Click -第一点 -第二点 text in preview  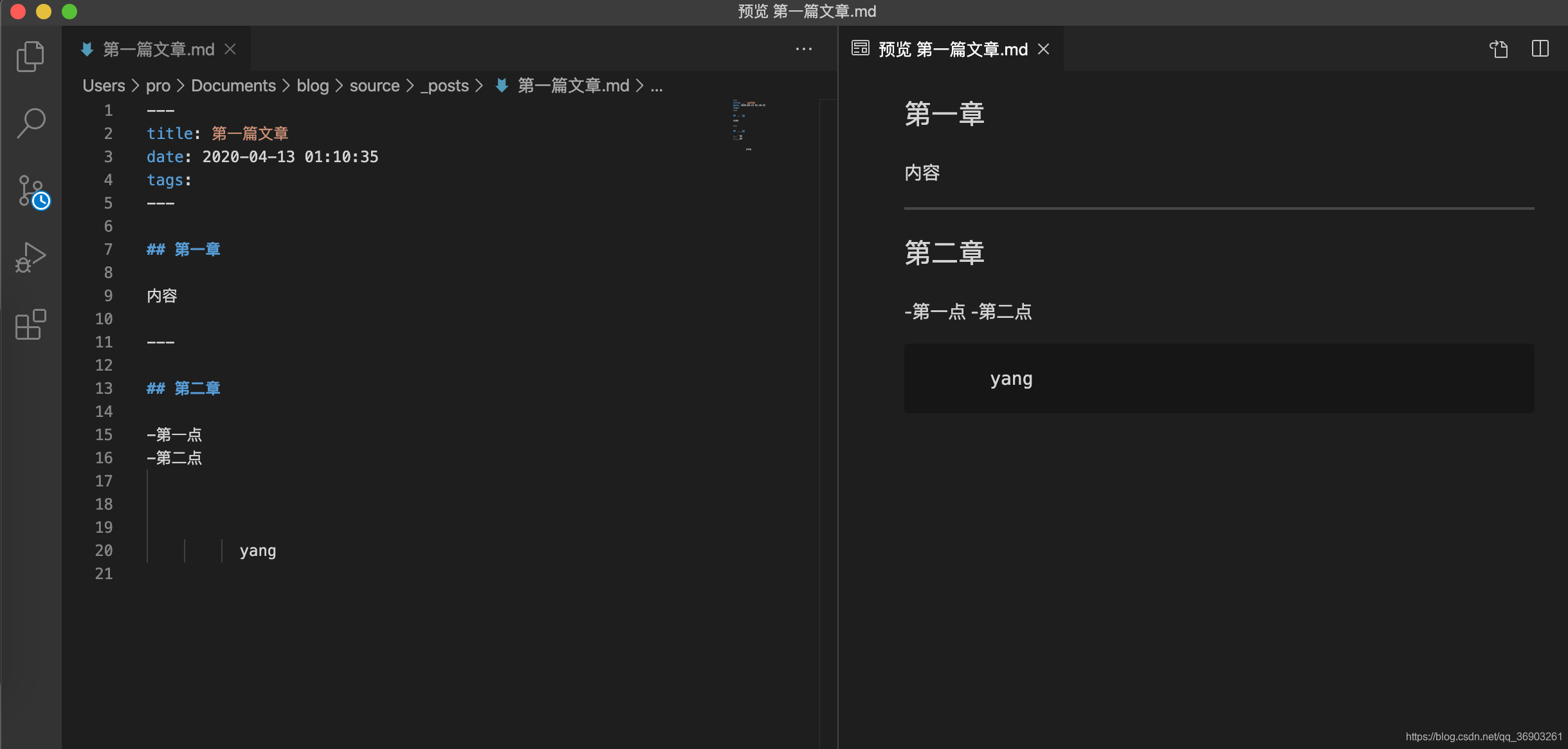click(968, 311)
